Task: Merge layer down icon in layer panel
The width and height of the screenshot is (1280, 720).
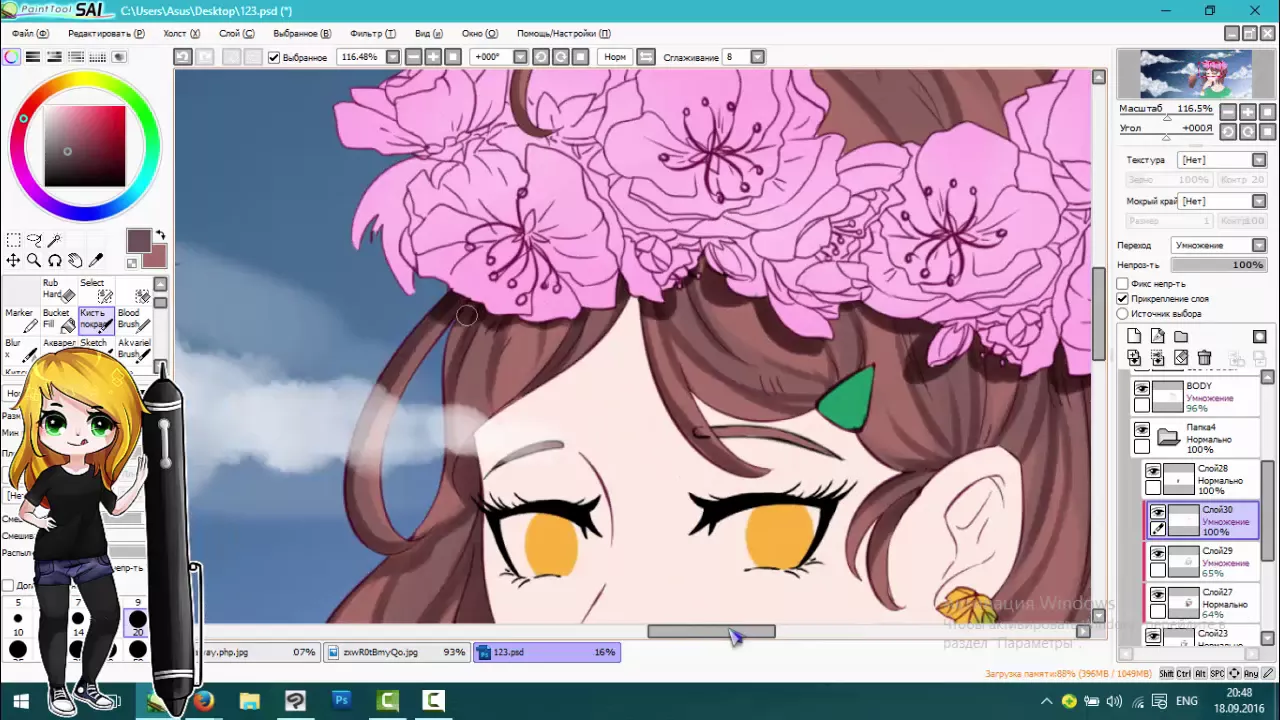Action: [1134, 357]
